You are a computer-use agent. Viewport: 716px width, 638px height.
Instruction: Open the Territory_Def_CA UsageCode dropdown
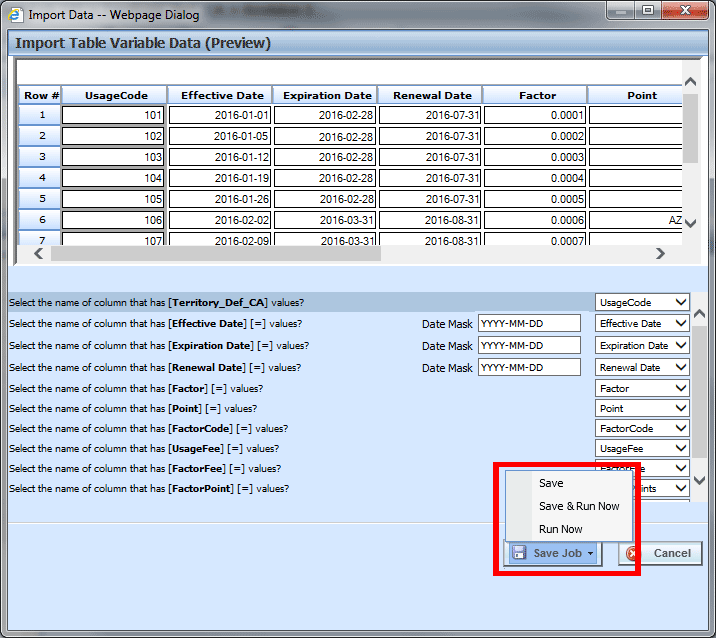[x=642, y=302]
